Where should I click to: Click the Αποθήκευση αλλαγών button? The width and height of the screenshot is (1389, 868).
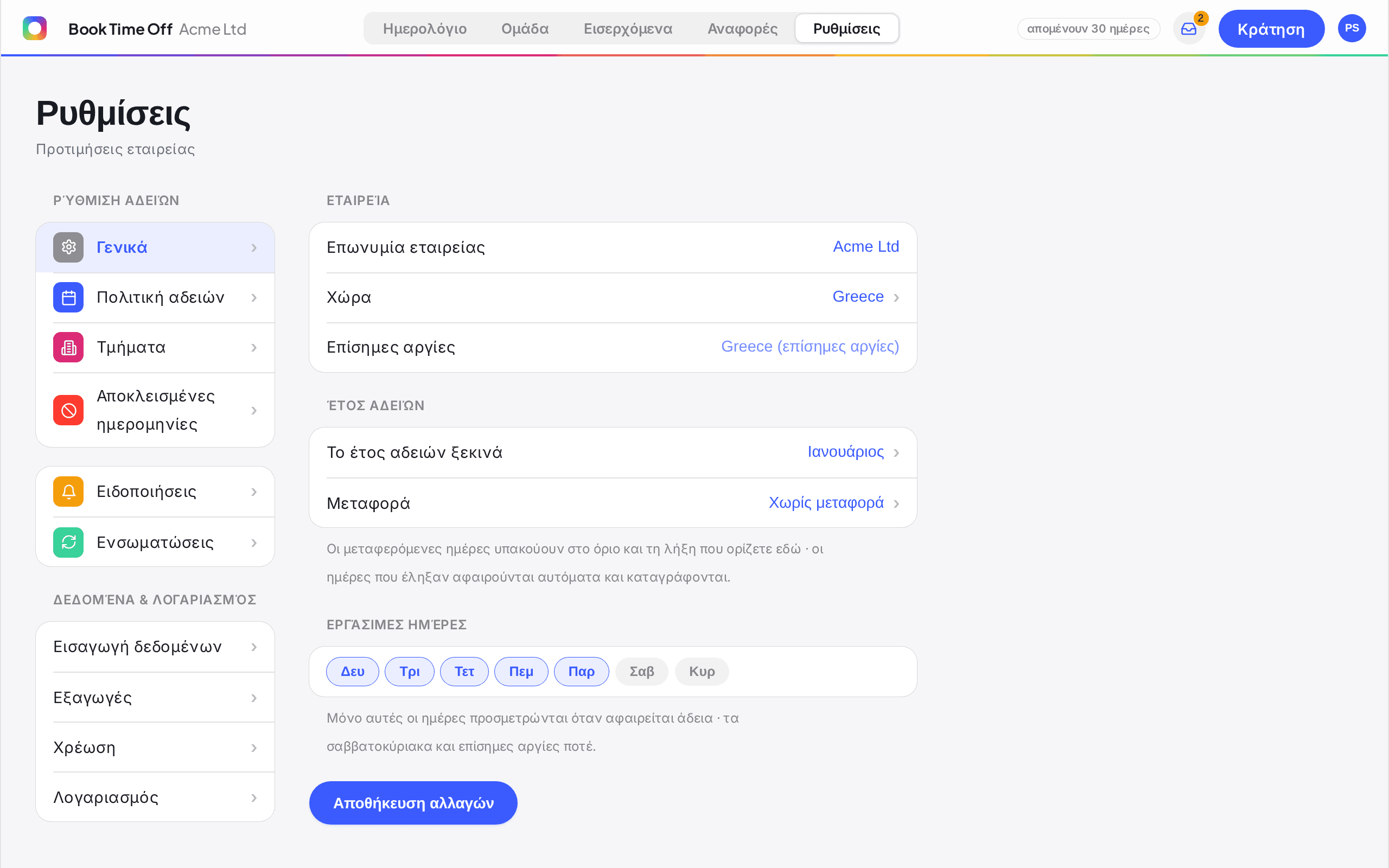click(x=413, y=803)
